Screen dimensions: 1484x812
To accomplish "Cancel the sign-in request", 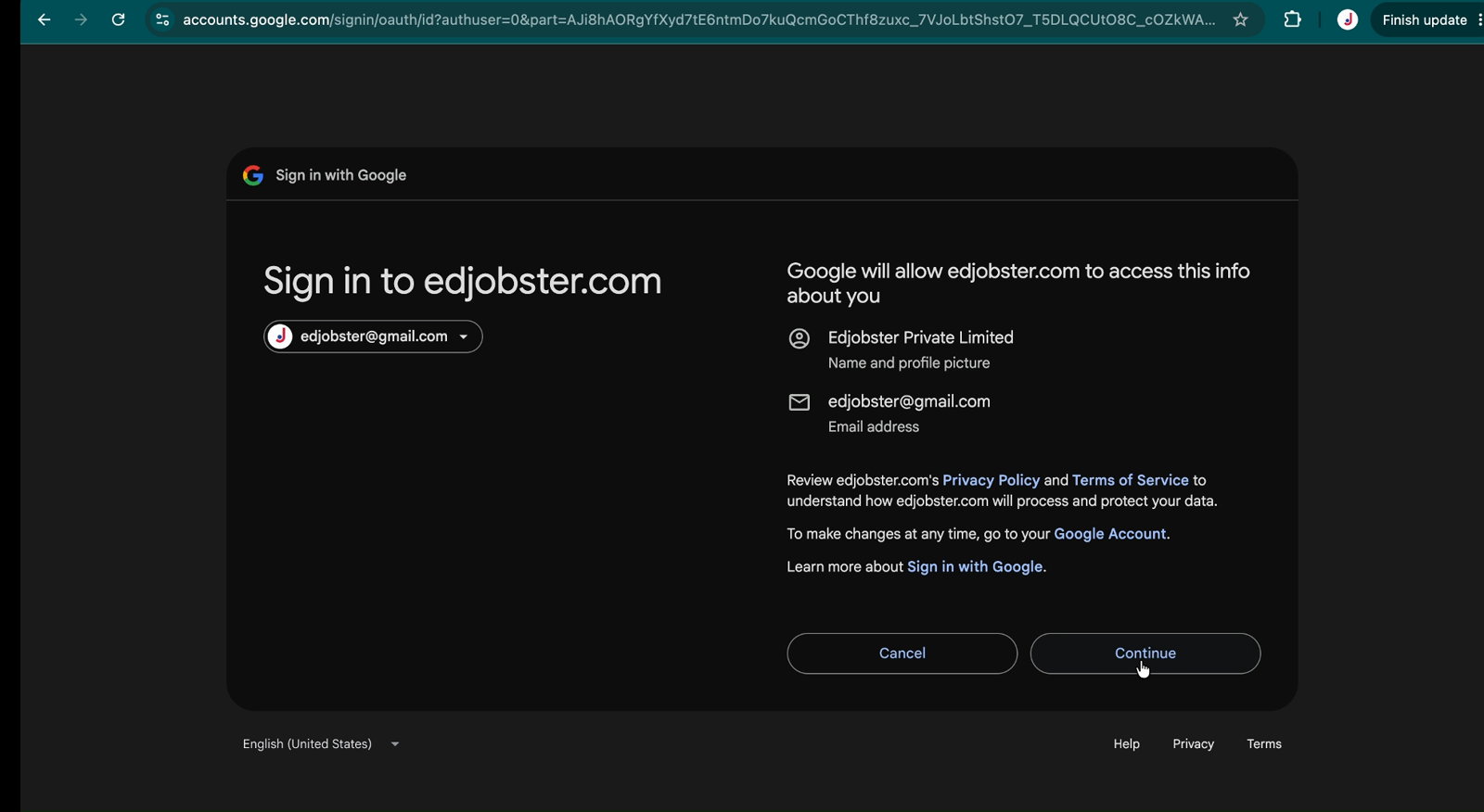I will click(x=902, y=653).
